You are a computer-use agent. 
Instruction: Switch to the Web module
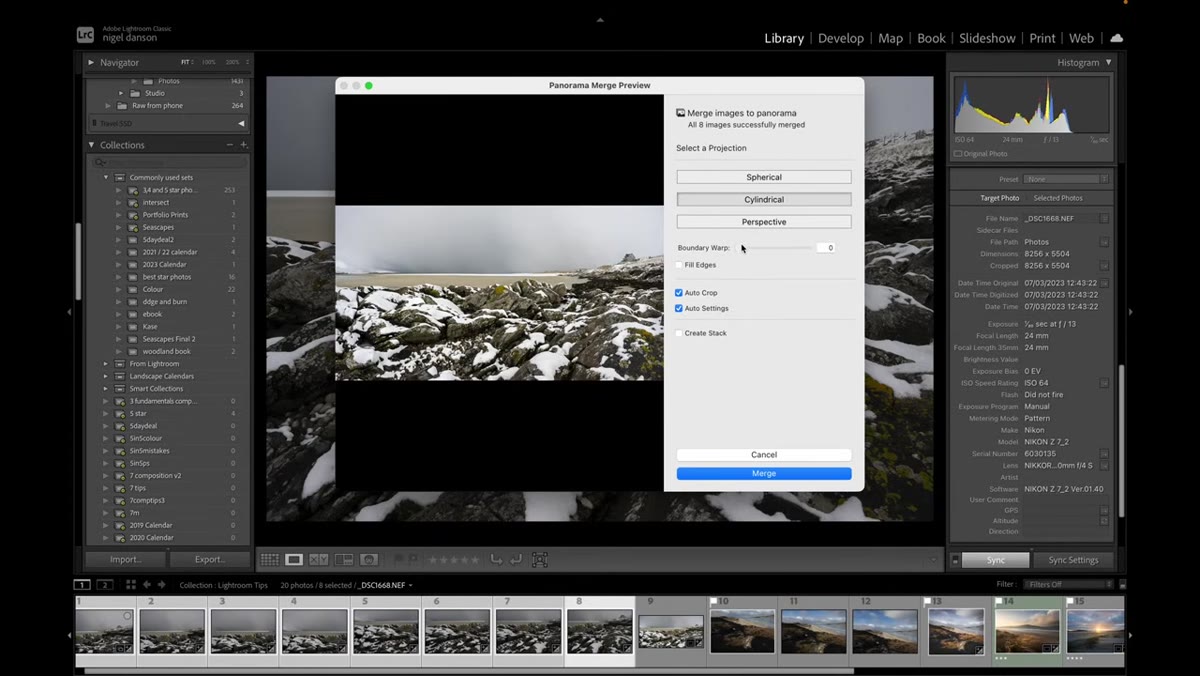pos(1081,38)
